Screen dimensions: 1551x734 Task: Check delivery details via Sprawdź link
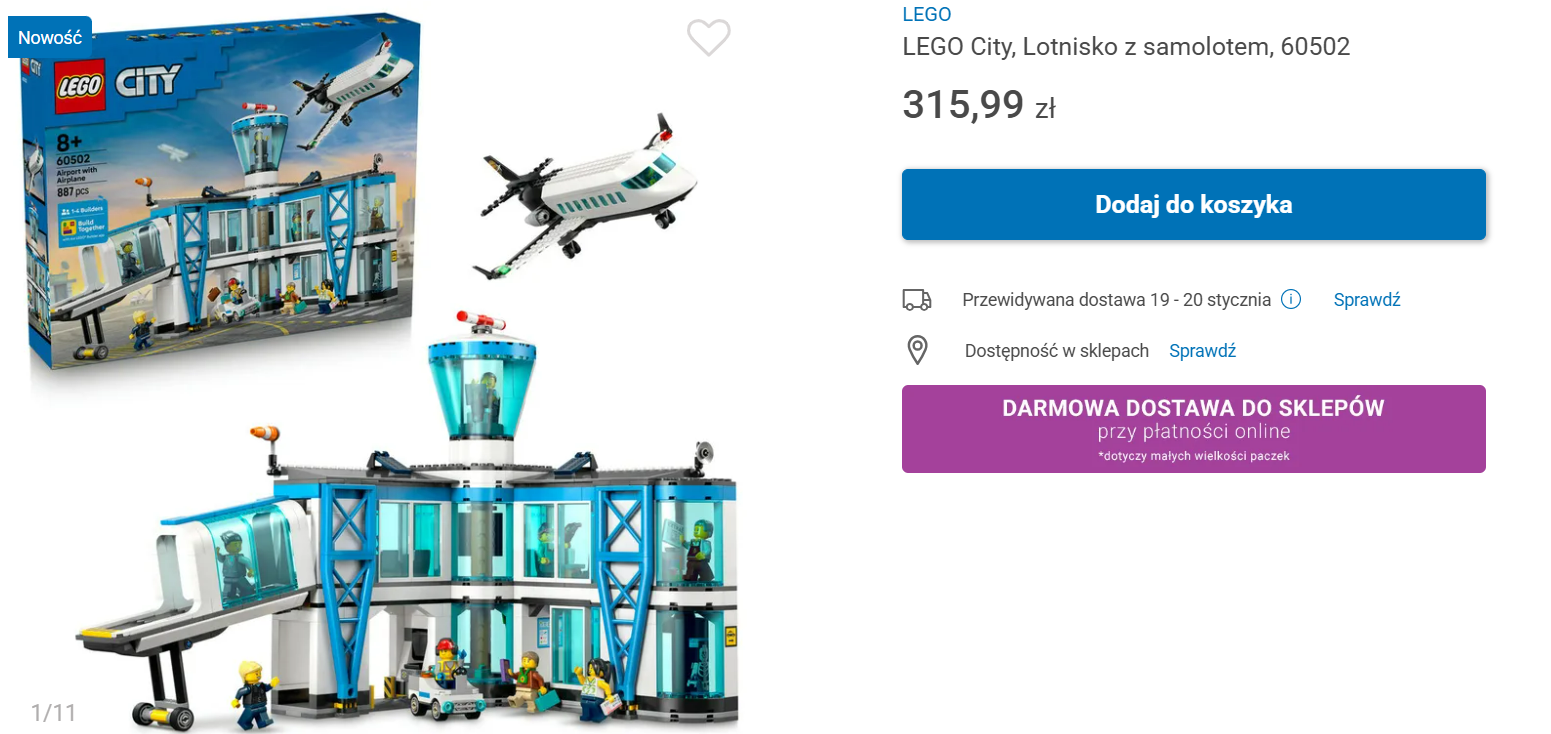point(1366,299)
